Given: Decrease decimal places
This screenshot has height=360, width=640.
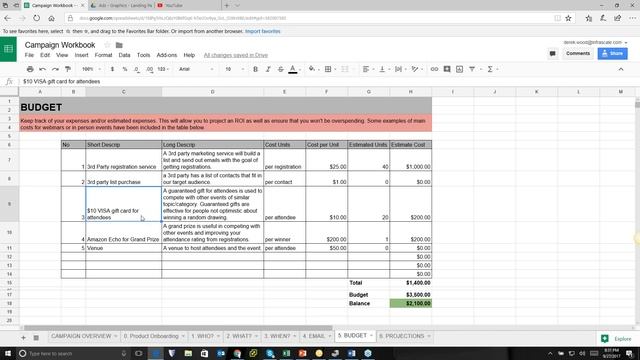Looking at the screenshot, I should pyautogui.click(x=137, y=69).
